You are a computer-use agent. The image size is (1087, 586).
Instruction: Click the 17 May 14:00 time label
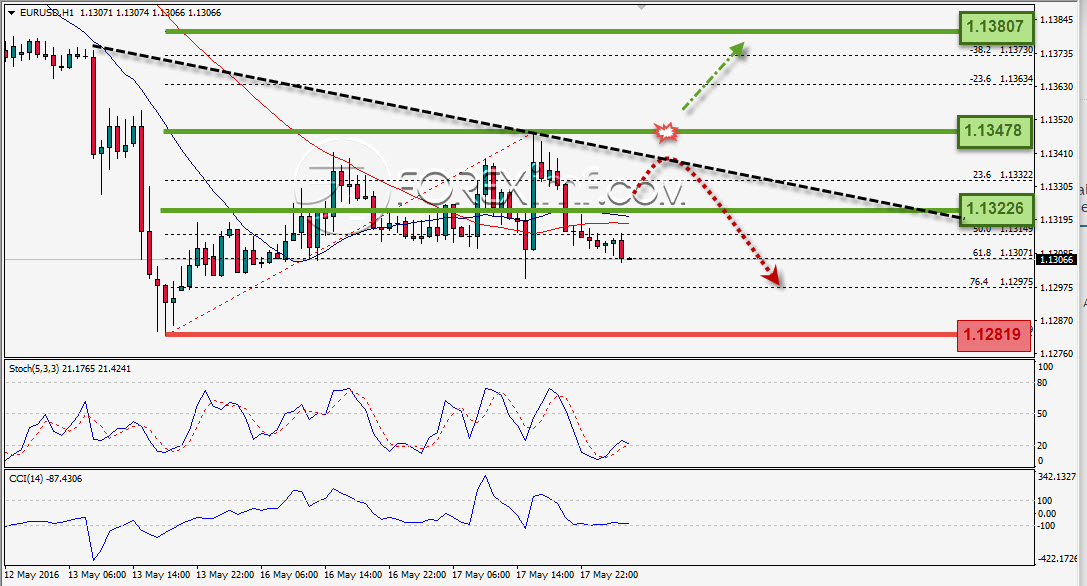[x=546, y=574]
